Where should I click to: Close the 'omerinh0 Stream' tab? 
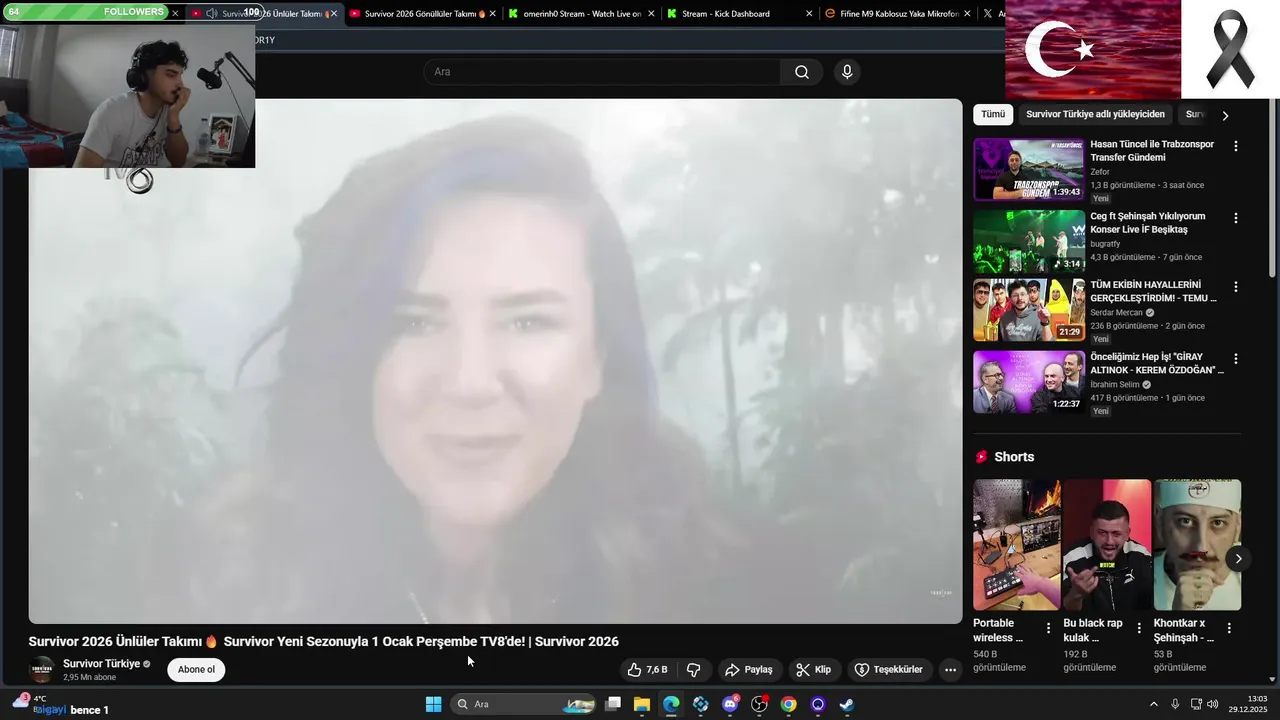652,14
